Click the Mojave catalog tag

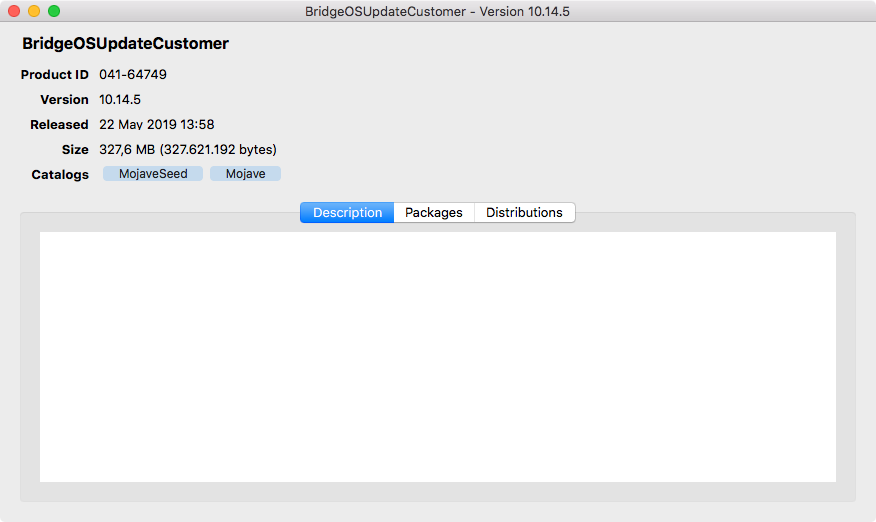point(245,174)
